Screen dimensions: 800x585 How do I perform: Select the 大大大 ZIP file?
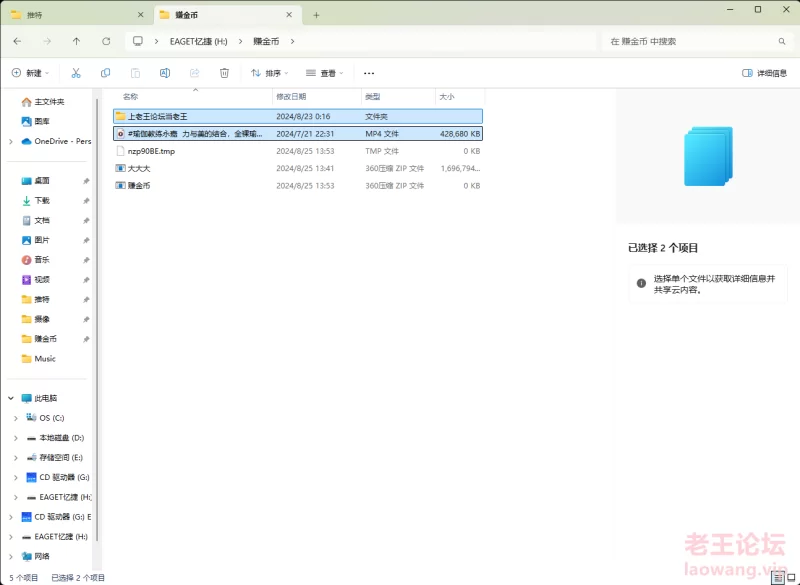(139, 168)
